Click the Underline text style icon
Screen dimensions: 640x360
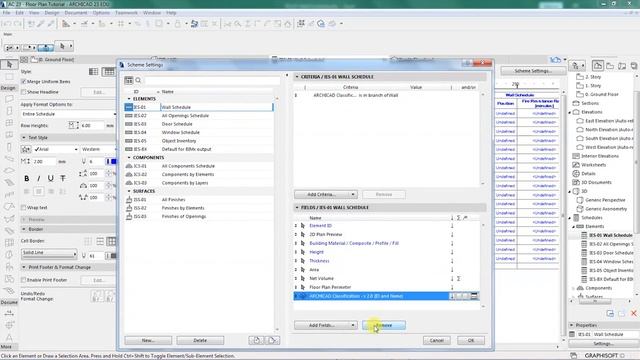51,178
